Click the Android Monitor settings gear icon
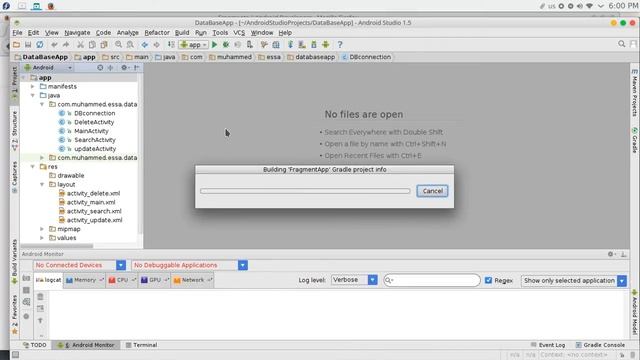This screenshot has height=360, width=640. [611, 254]
